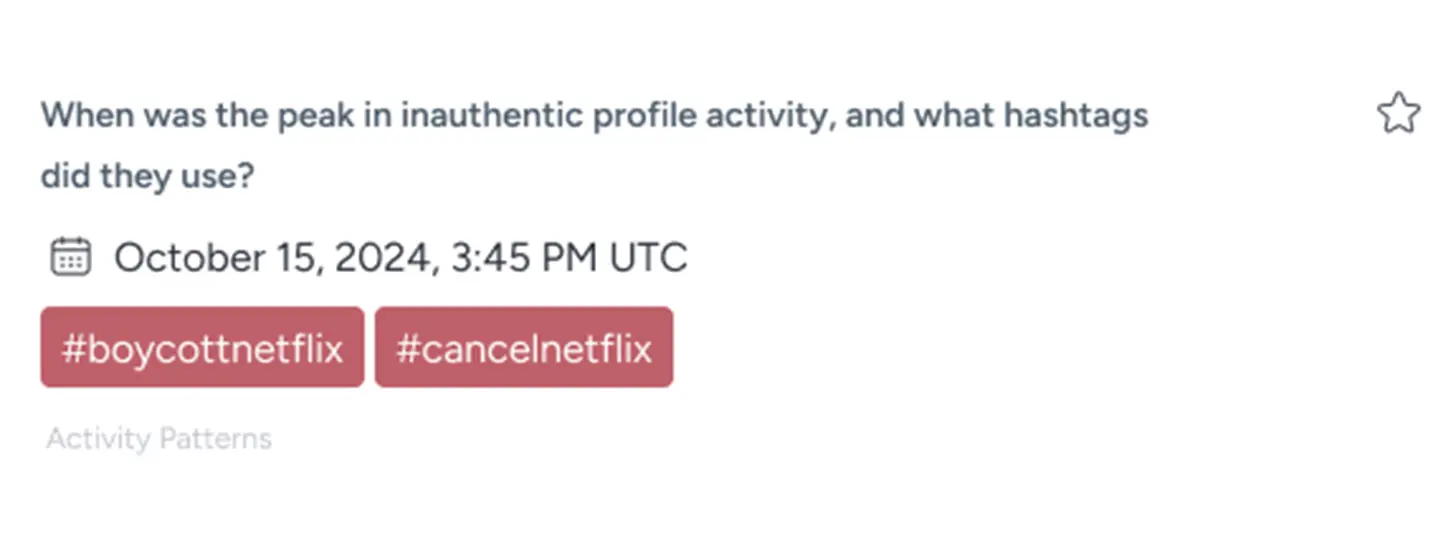Click the year "2024" in the timestamp
This screenshot has height=542, width=1456.
click(386, 258)
